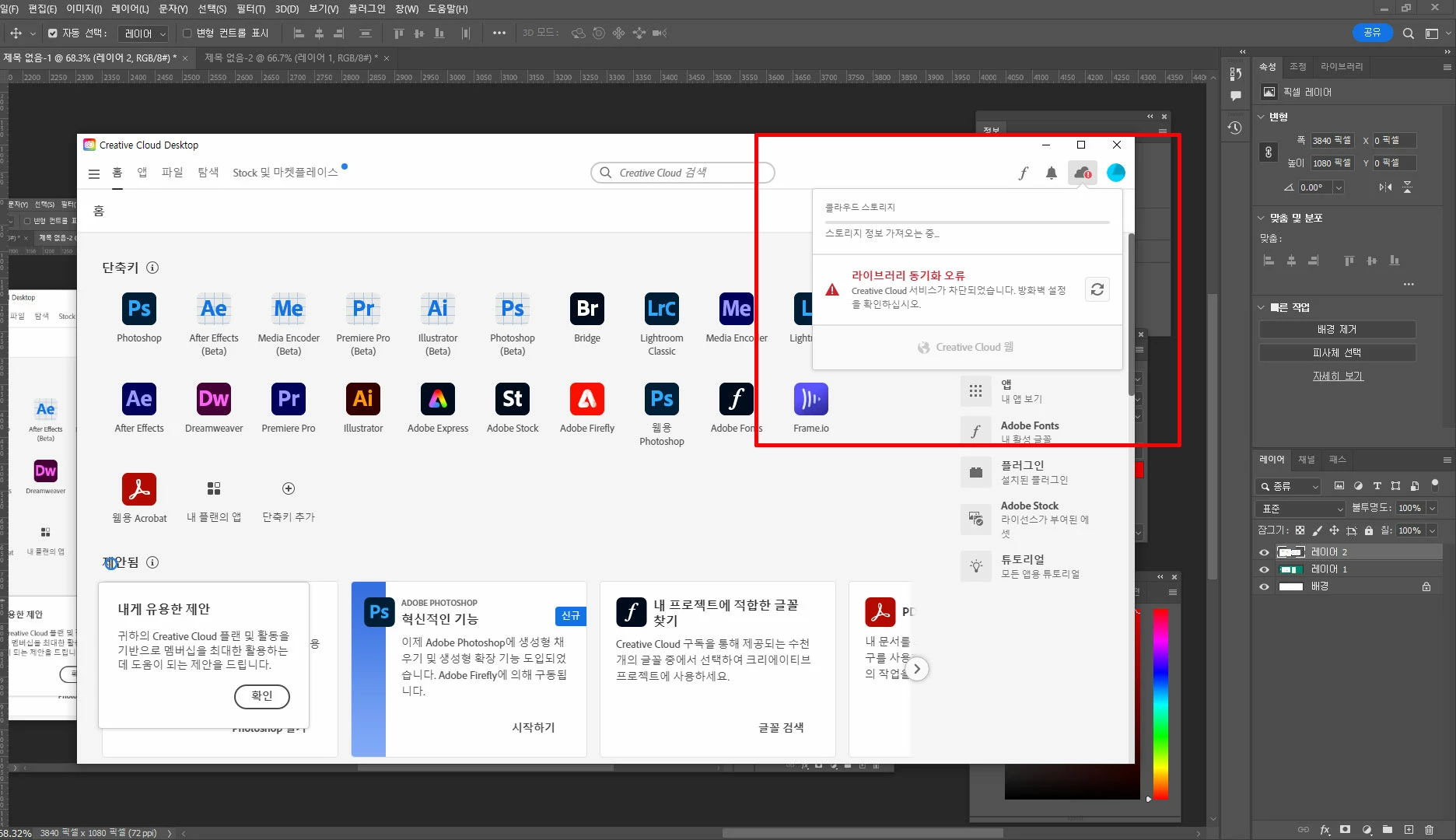Collapse the 맞춤 및 분포 section

click(1262, 218)
